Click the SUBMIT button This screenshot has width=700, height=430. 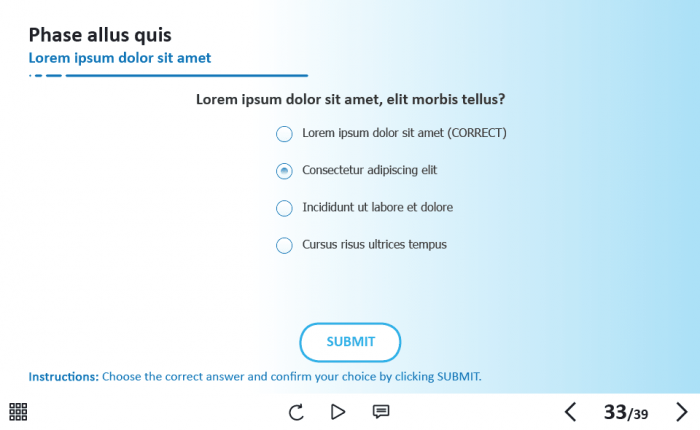coord(350,342)
